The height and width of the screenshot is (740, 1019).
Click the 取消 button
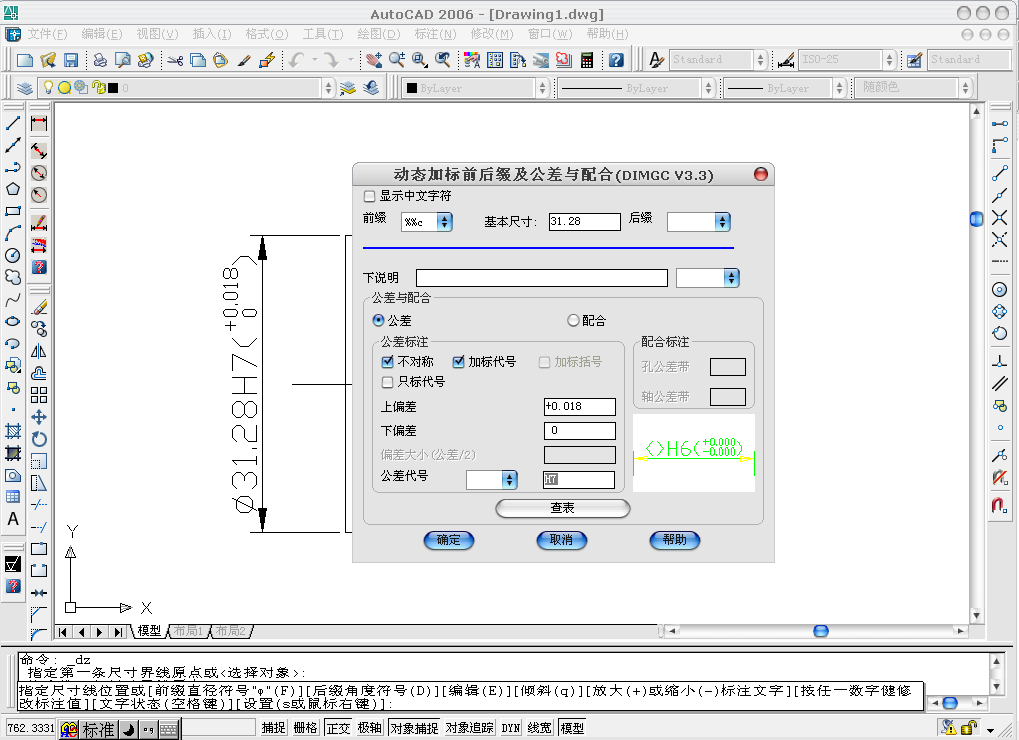click(561, 540)
